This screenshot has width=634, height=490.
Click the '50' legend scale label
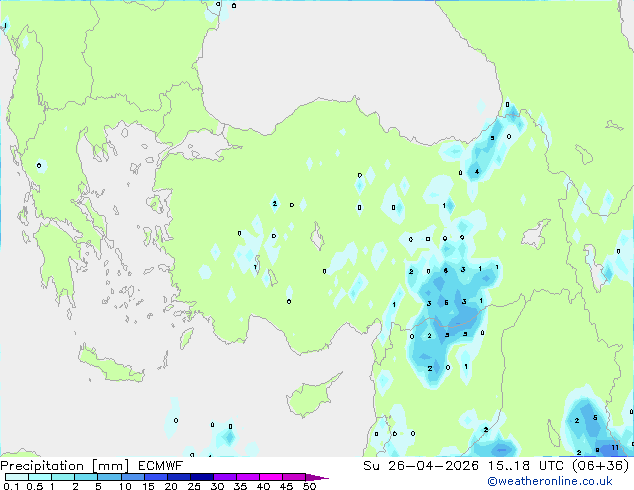click(x=309, y=486)
